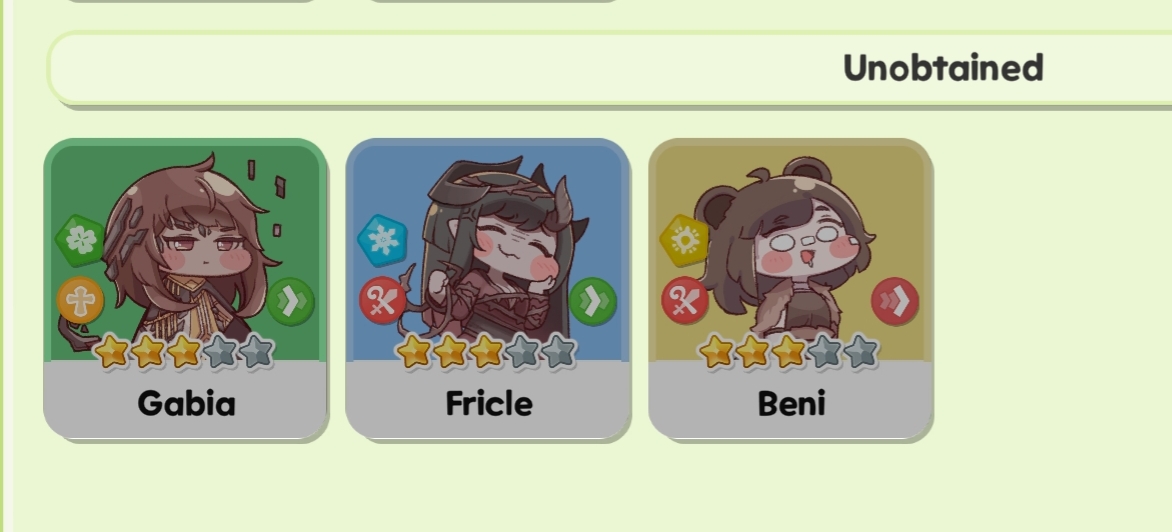Click Fricle's green single-chevron icon
1172x532 pixels.
[x=593, y=301]
